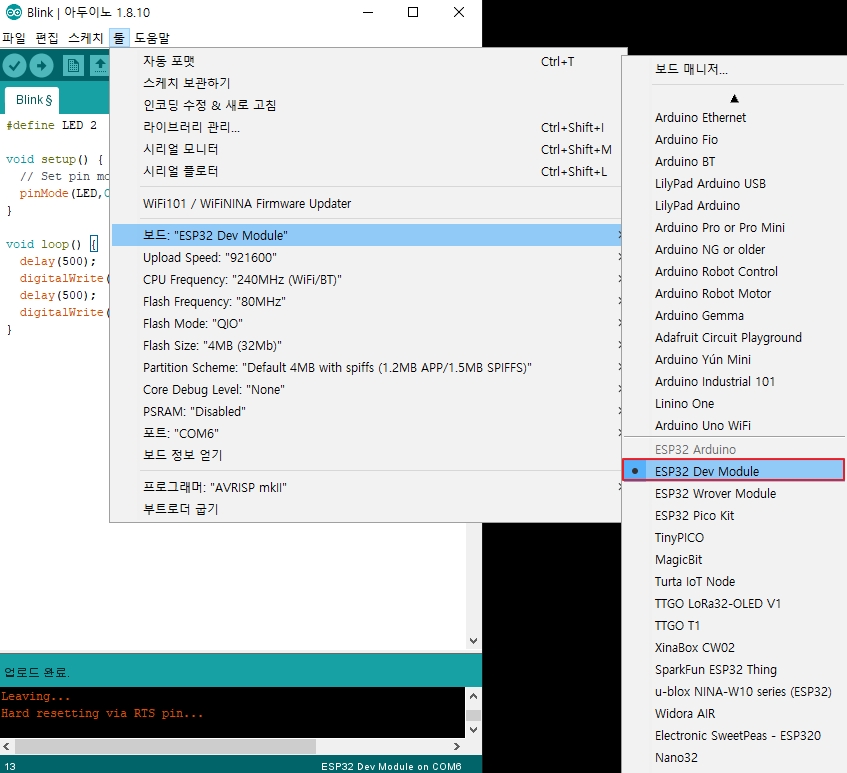Open the 도움말 menu
The width and height of the screenshot is (847, 773).
pos(152,38)
